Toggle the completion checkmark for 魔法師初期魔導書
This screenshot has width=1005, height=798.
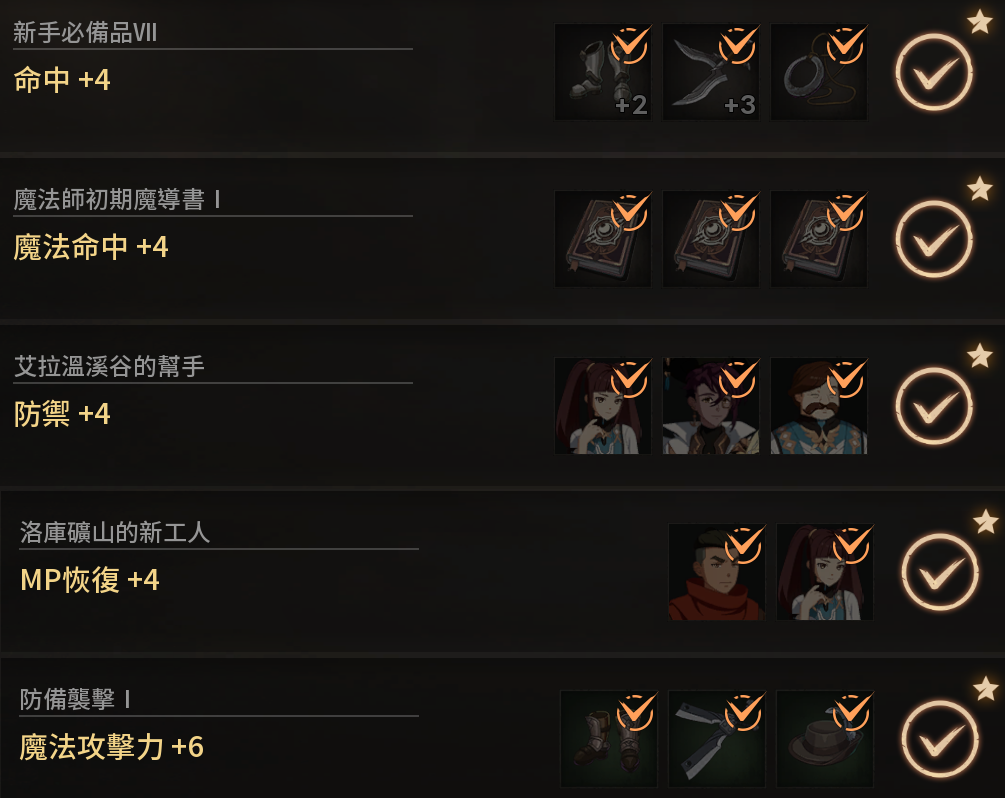click(934, 239)
